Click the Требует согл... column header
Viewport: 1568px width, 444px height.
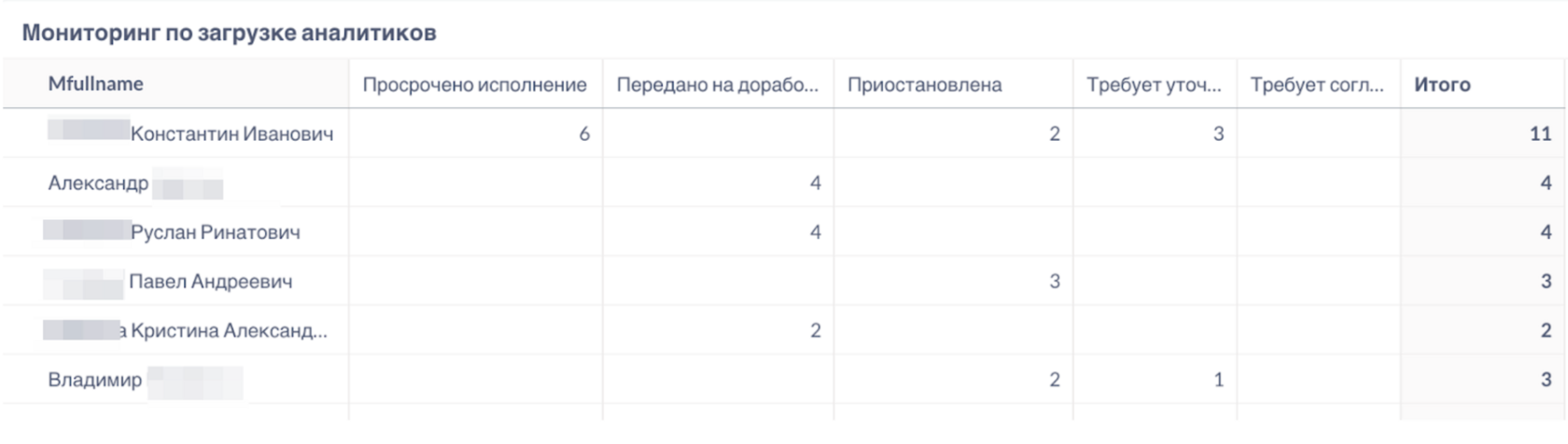(1317, 85)
